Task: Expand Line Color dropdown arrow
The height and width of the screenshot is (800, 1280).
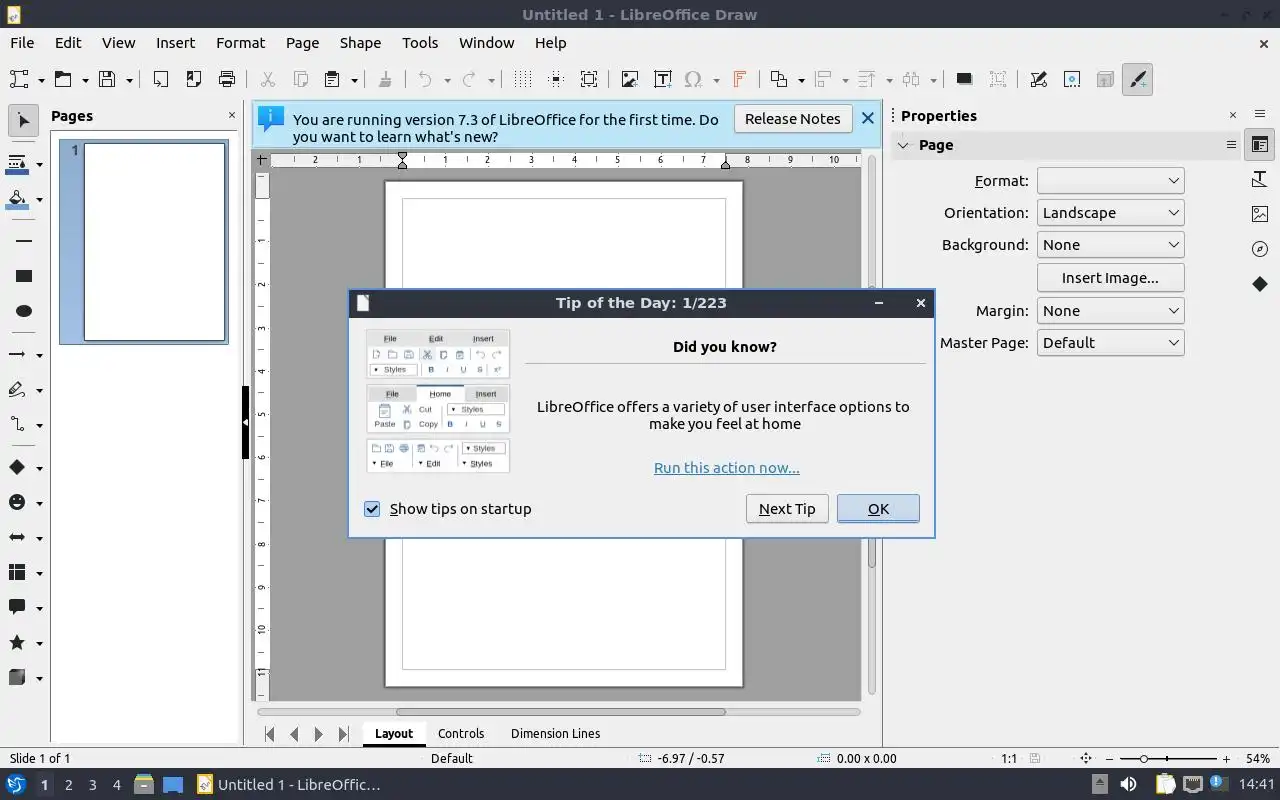Action: (x=39, y=164)
